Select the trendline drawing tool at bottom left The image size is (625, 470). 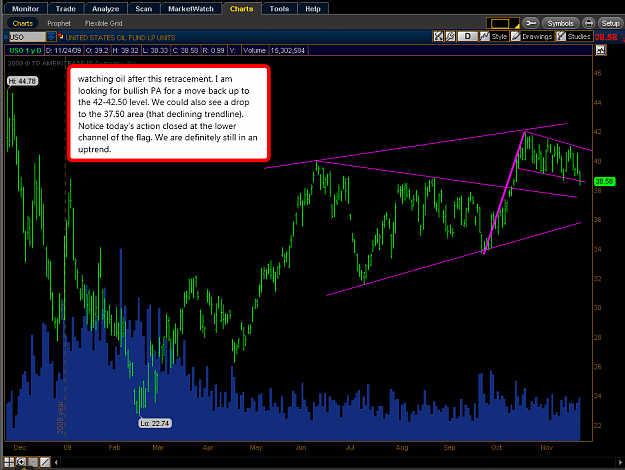45,462
